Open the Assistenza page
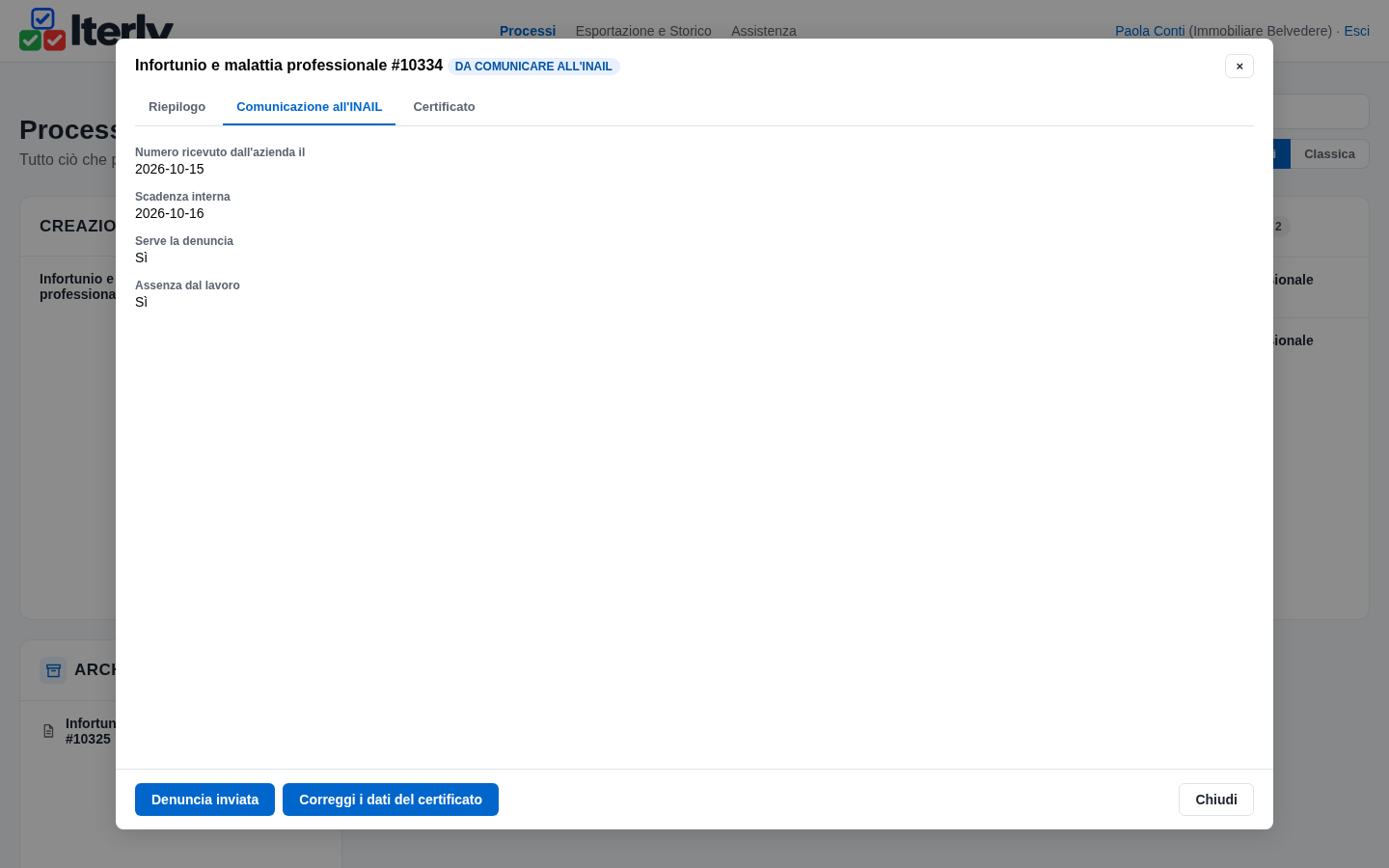Image resolution: width=1389 pixels, height=868 pixels. click(764, 31)
